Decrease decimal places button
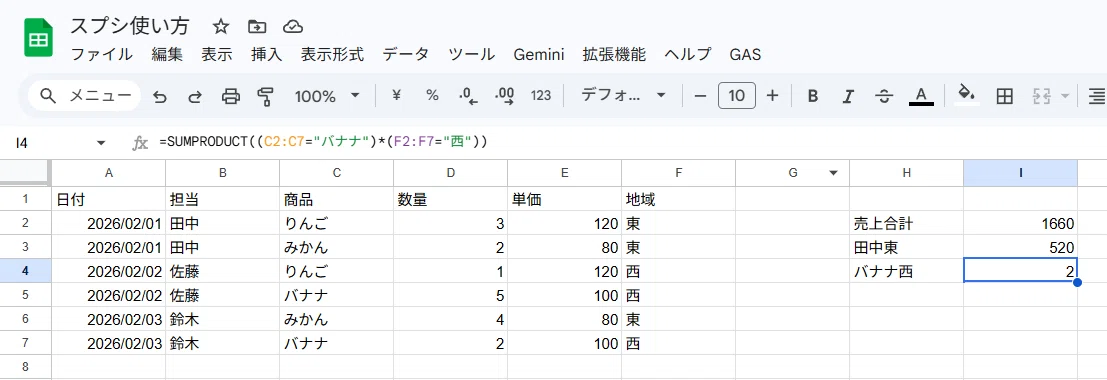The image size is (1107, 380). tap(468, 96)
